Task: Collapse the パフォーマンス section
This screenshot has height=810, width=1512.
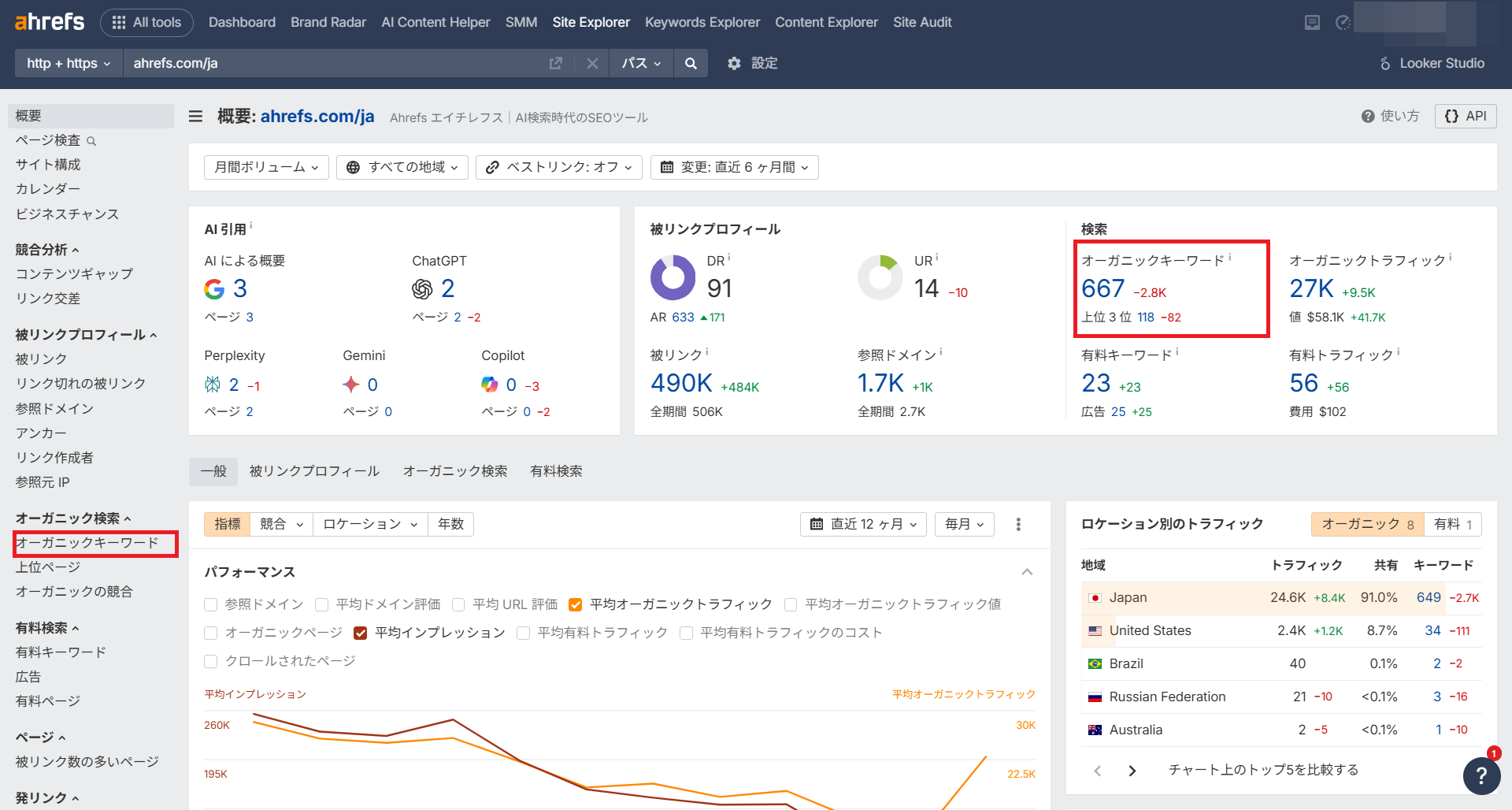Action: [1026, 571]
